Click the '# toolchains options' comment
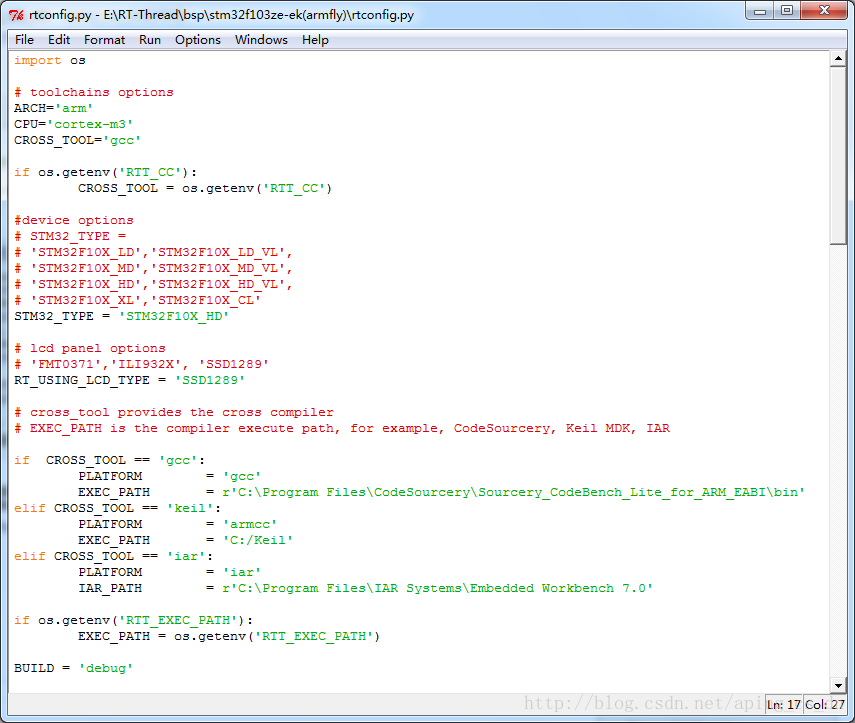 (x=94, y=92)
